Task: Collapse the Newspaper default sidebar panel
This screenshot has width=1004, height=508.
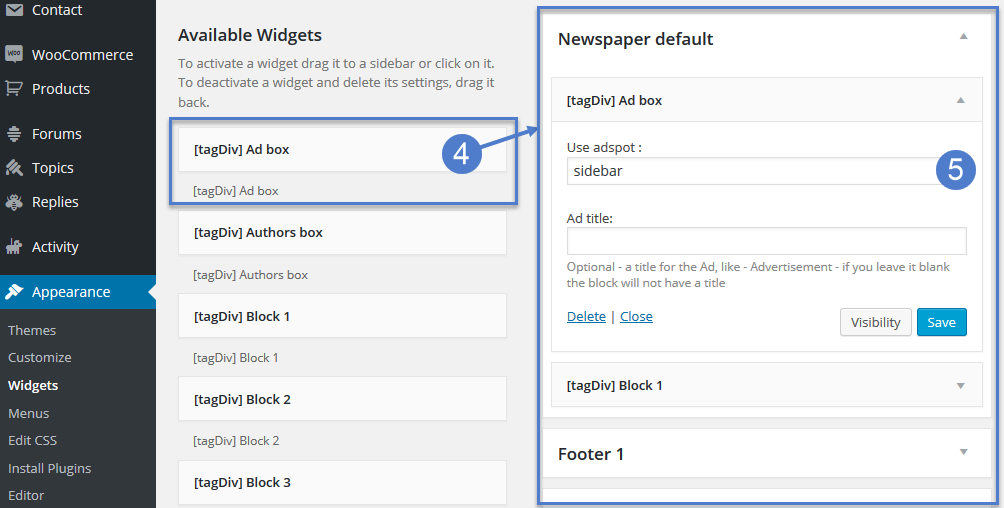Action: [963, 37]
